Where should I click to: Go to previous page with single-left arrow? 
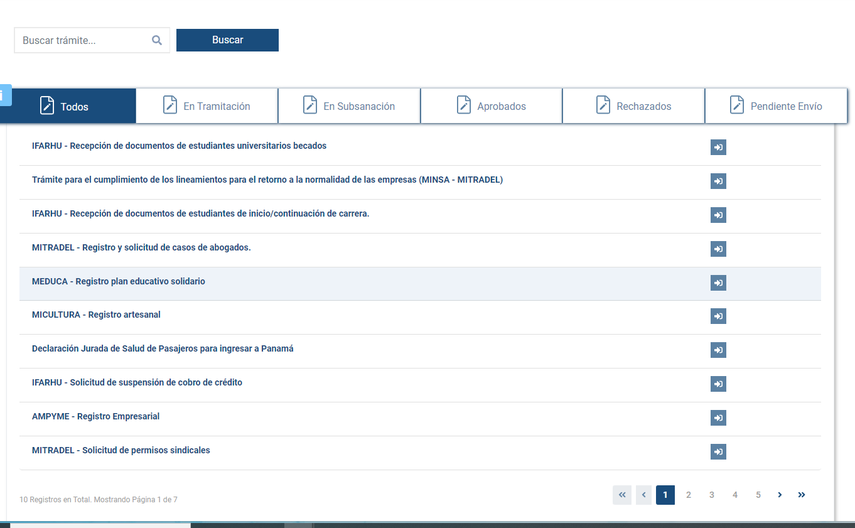point(644,495)
